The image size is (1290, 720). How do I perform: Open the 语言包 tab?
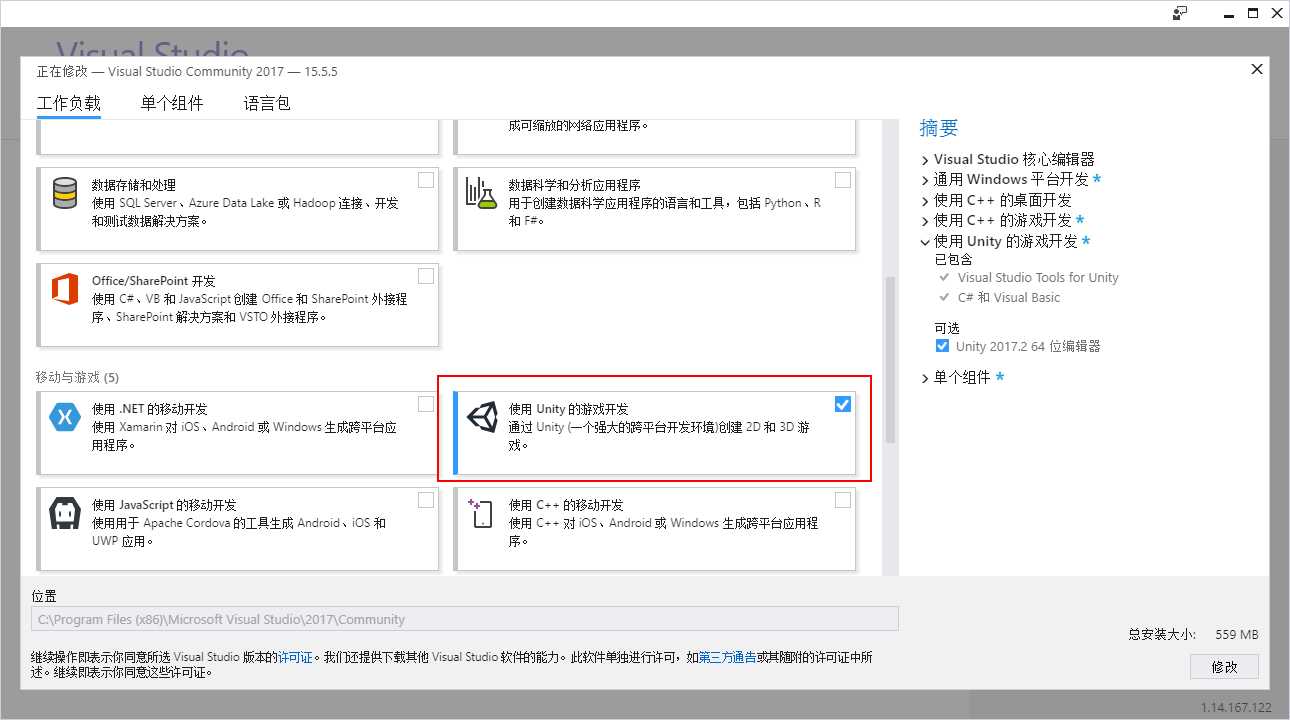[x=267, y=103]
